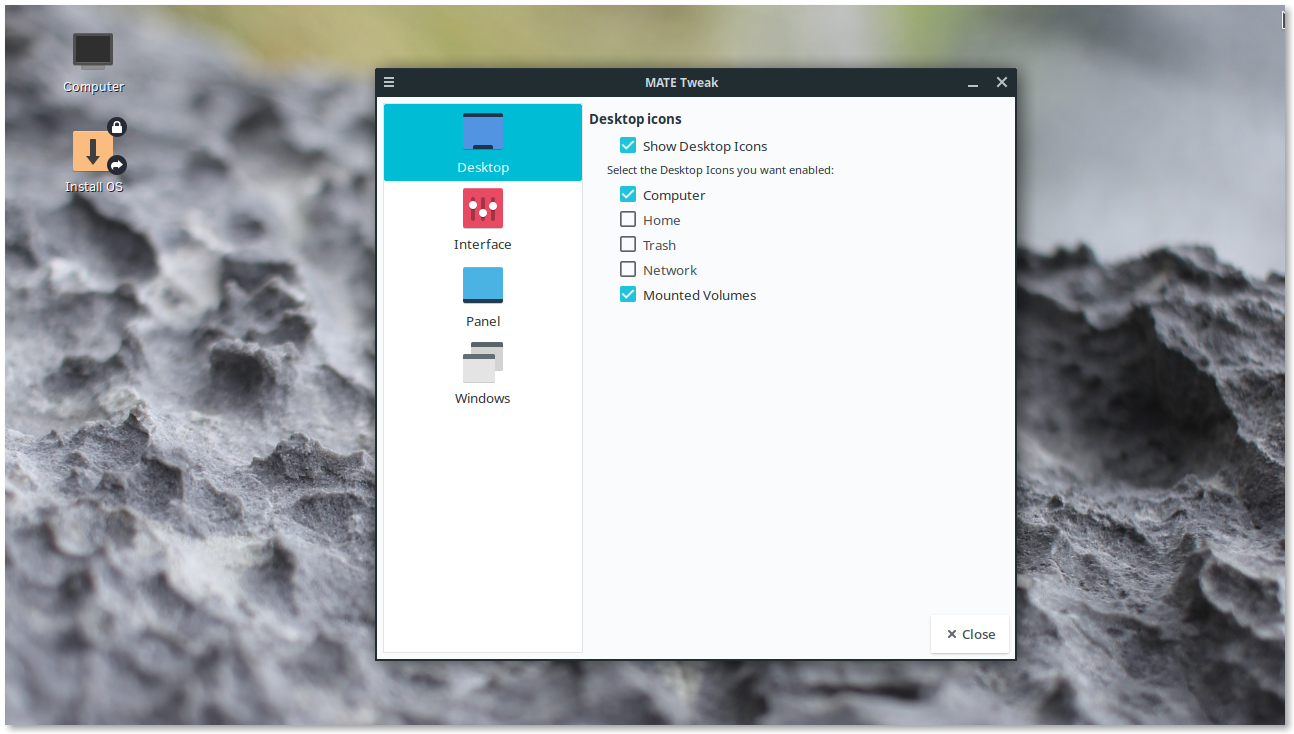
Task: Minimize the MATE Tweak window
Action: coord(973,83)
